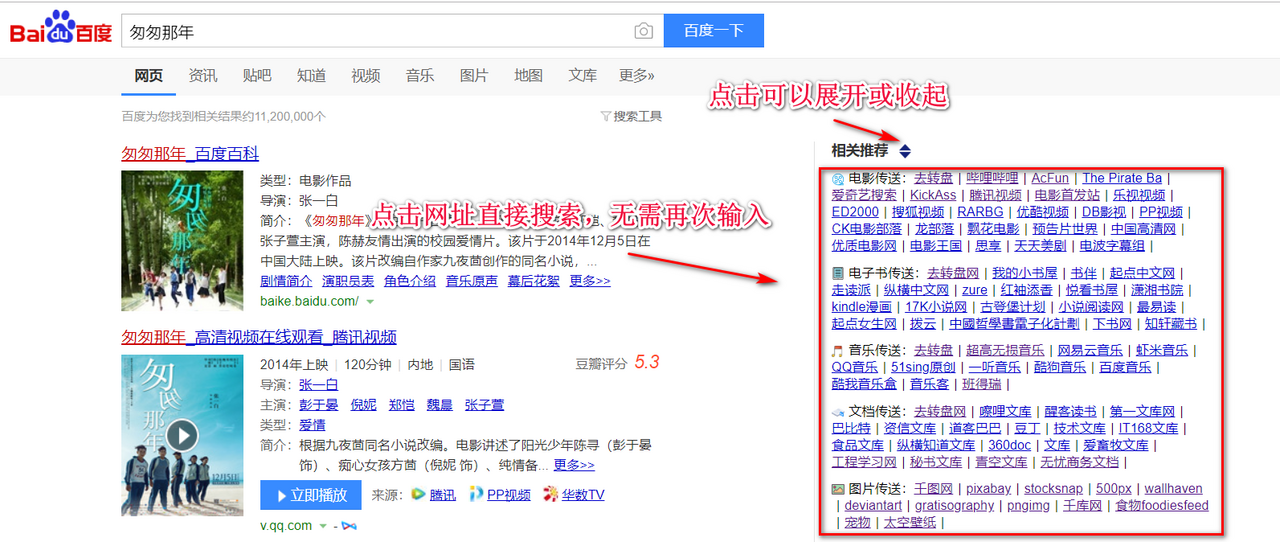The image size is (1280, 542).
Task: Open dropdown arrow beside baike.baidu.com
Action: pyautogui.click(x=370, y=302)
